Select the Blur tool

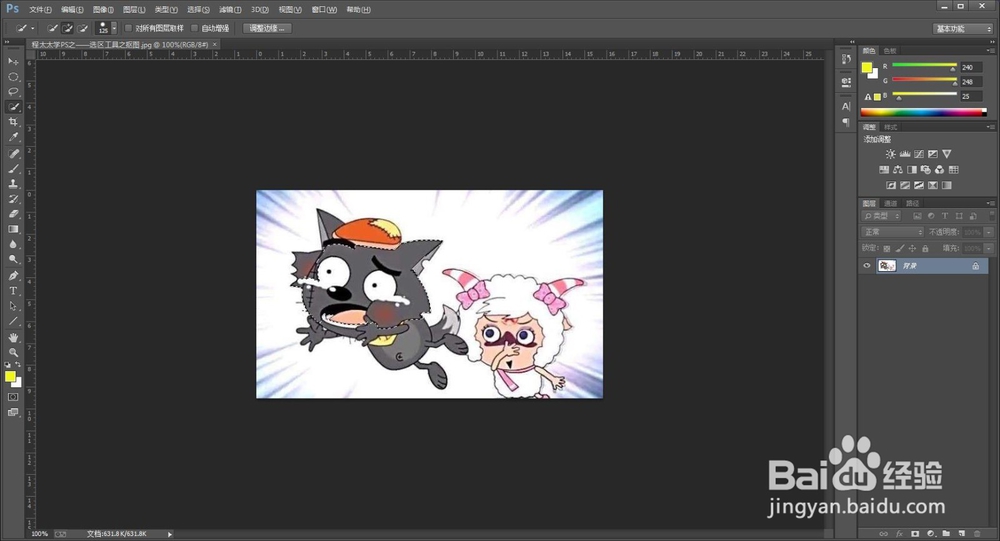point(13,244)
